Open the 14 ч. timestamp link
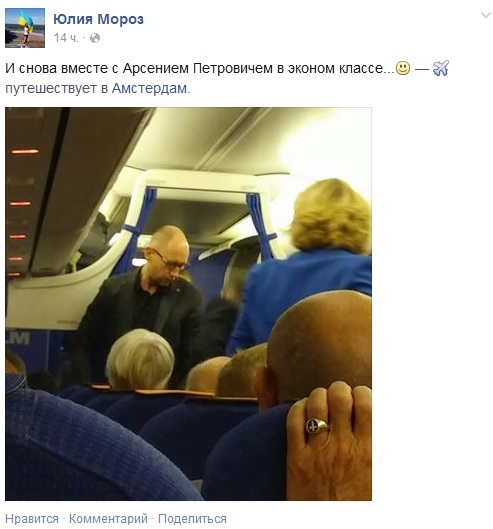Viewport: 493px width, 529px height. (65, 38)
